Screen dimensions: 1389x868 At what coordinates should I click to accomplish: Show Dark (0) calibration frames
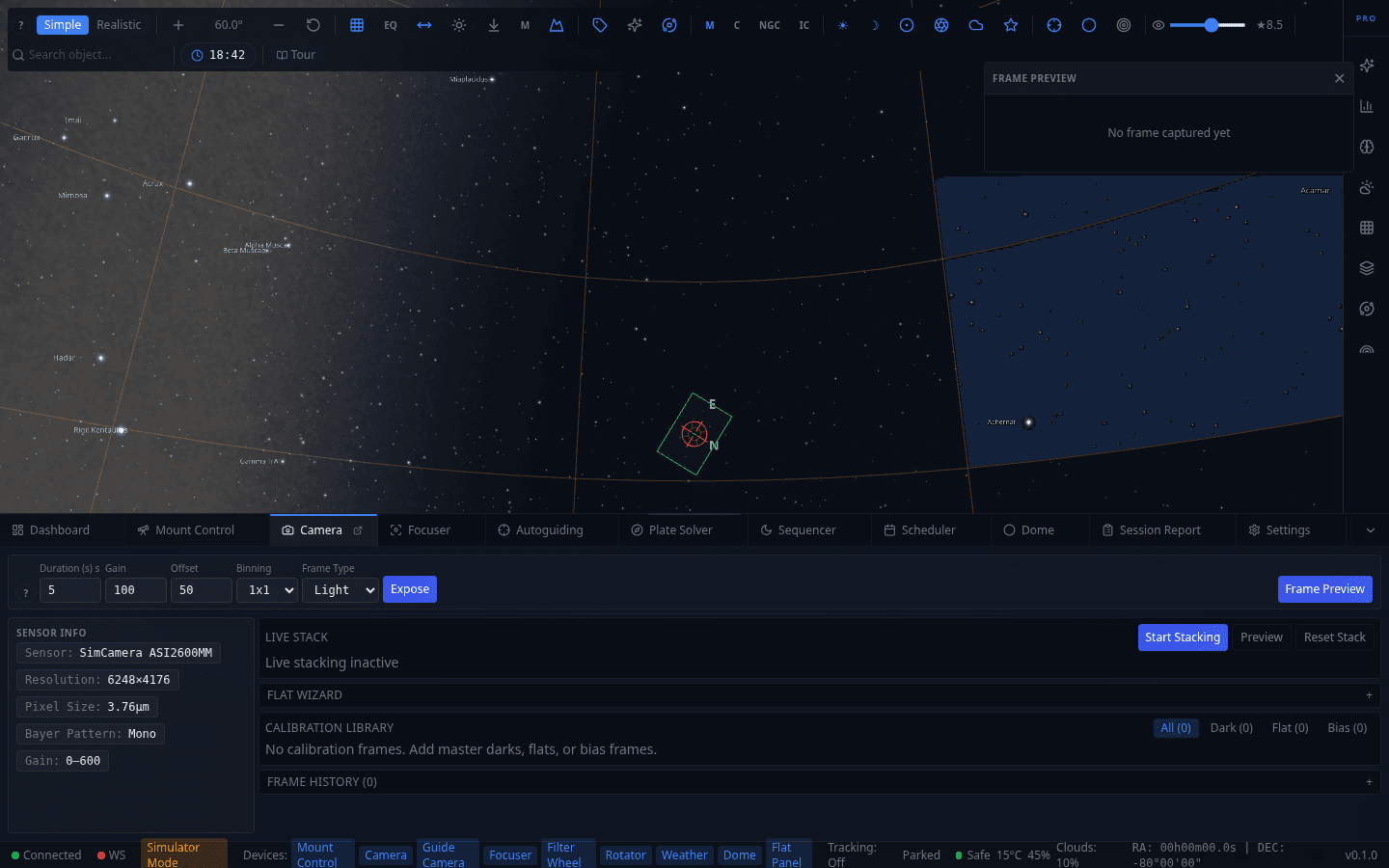coord(1232,728)
